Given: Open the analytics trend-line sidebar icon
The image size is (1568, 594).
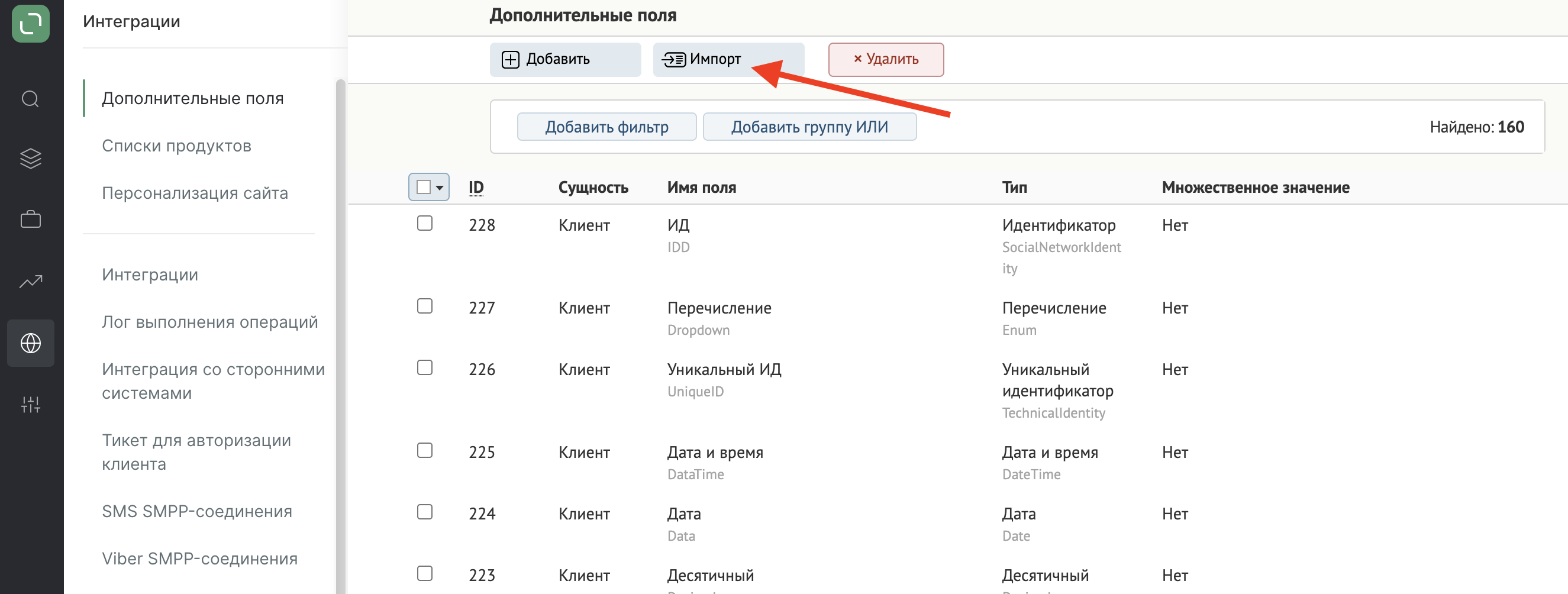Looking at the screenshot, I should pos(30,281).
